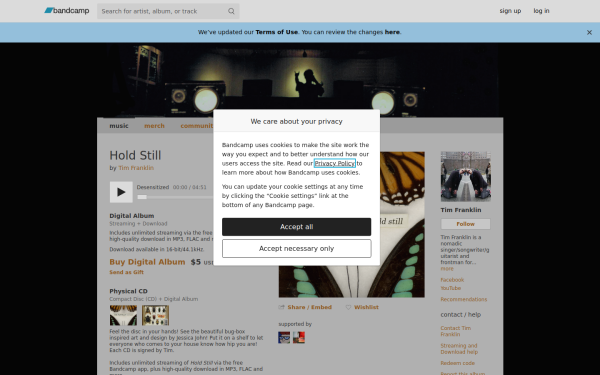600x375 pixels.
Task: Click the Tim Franklin artist photo
Action: click(465, 176)
